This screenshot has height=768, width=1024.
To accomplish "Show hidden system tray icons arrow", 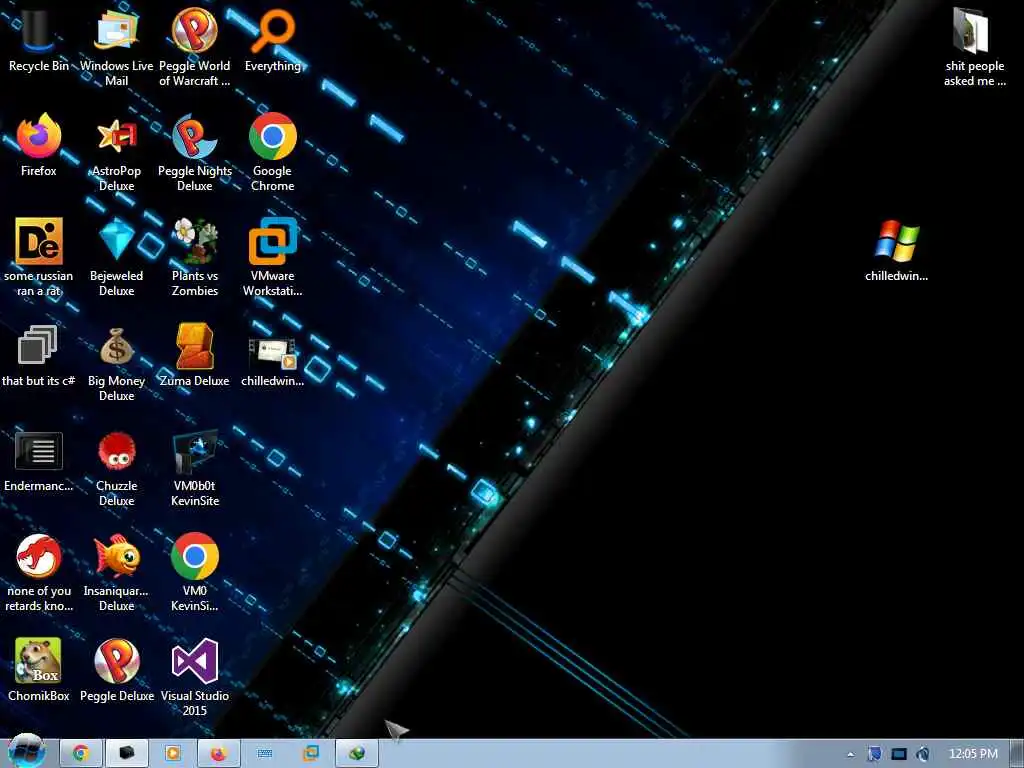I will 850,754.
